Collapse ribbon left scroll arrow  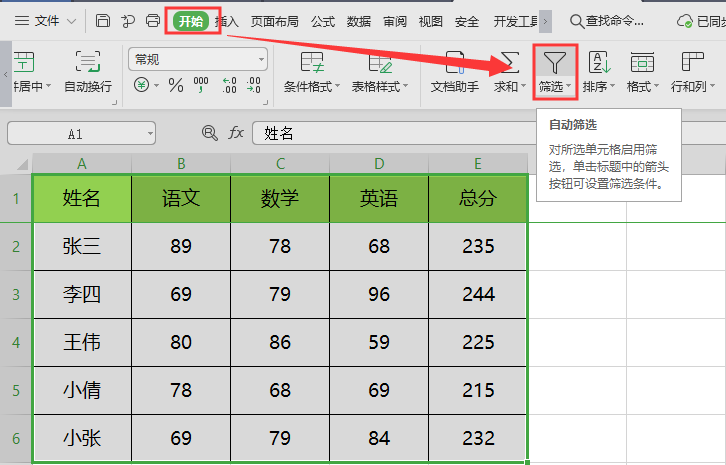click(6, 74)
